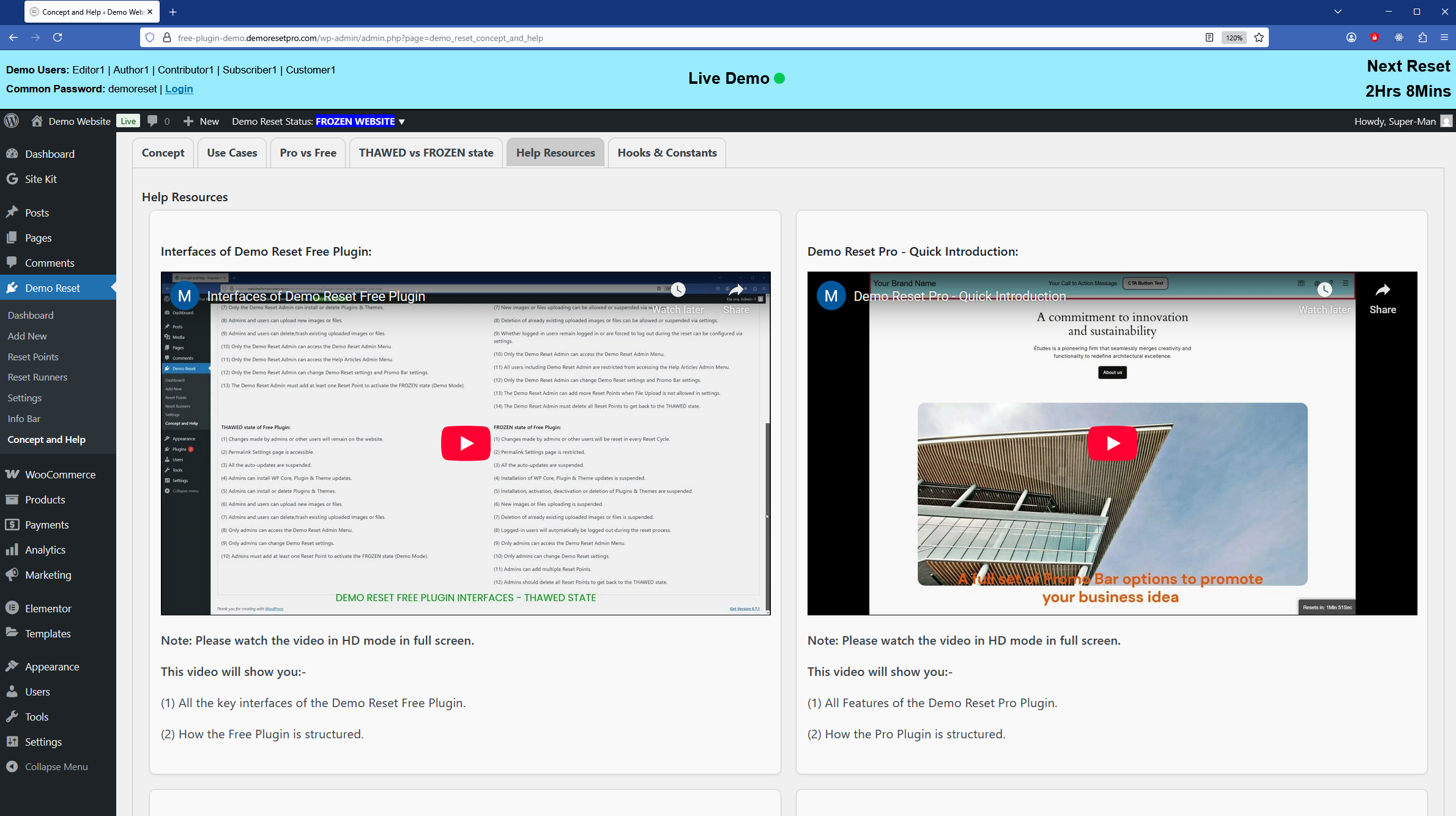This screenshot has height=816, width=1456.
Task: Switch to the Hooks & Constants tab
Action: 667,153
